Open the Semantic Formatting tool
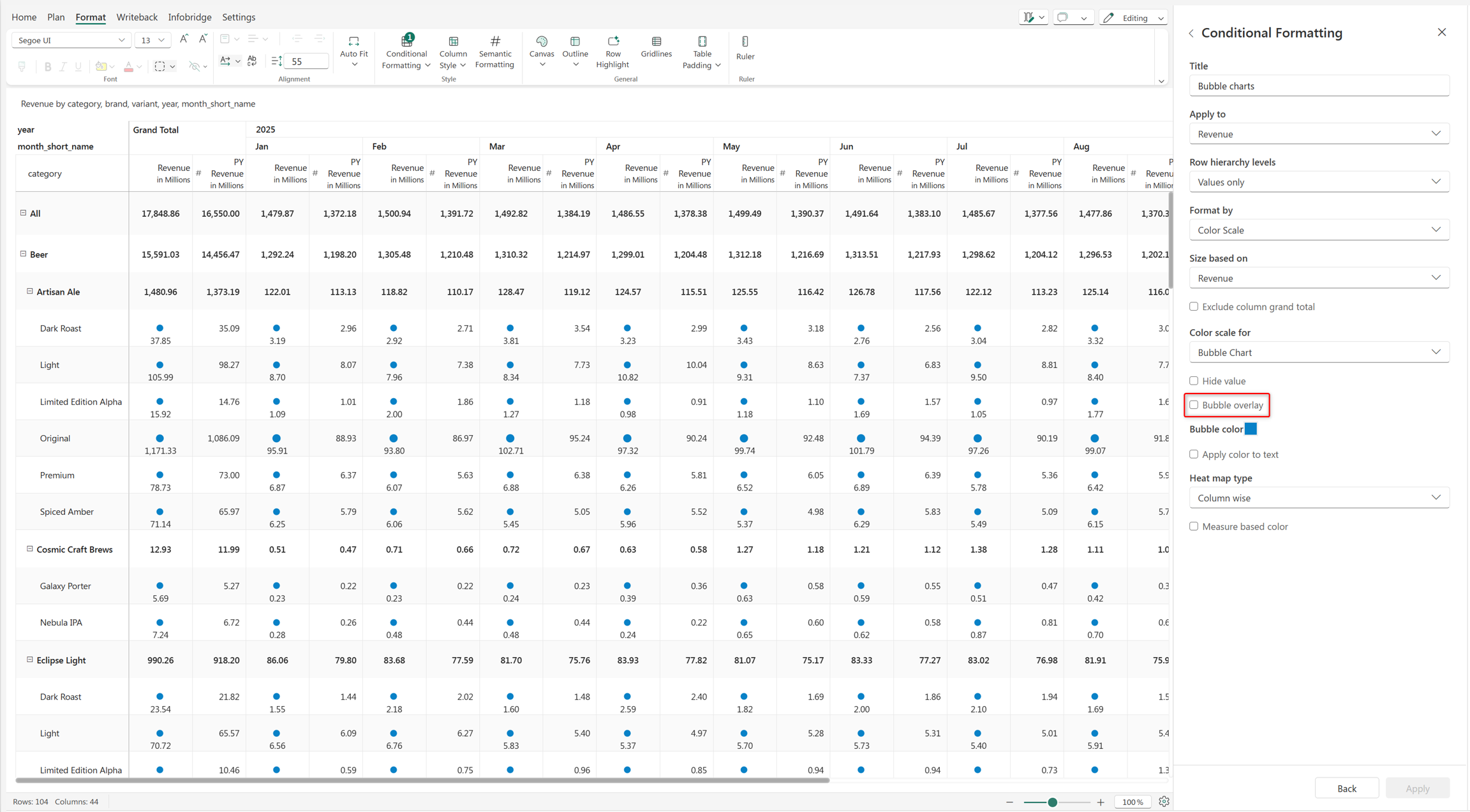The image size is (1470, 812). click(x=494, y=51)
